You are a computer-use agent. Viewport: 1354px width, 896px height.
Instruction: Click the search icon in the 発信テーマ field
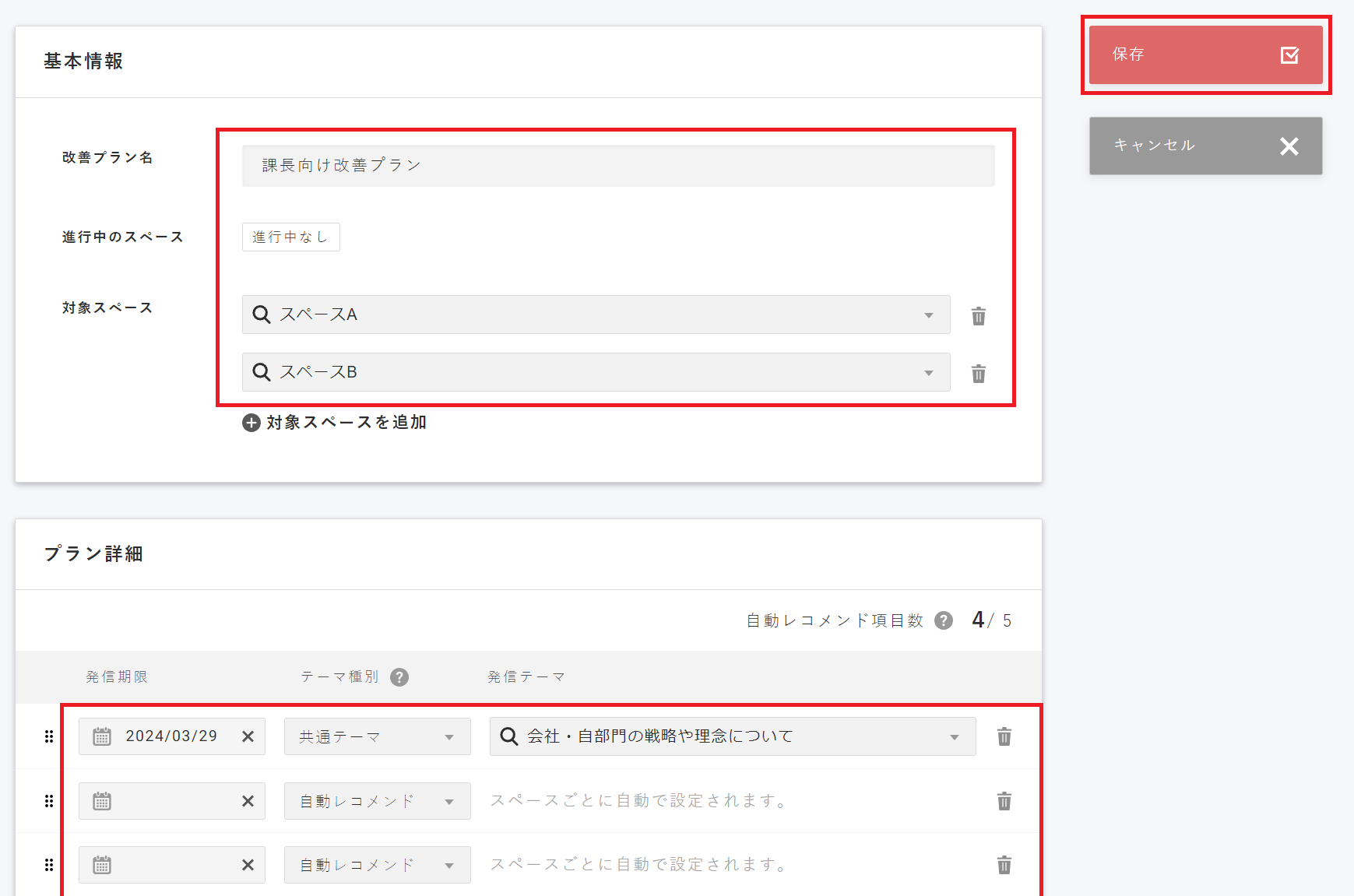coord(509,736)
